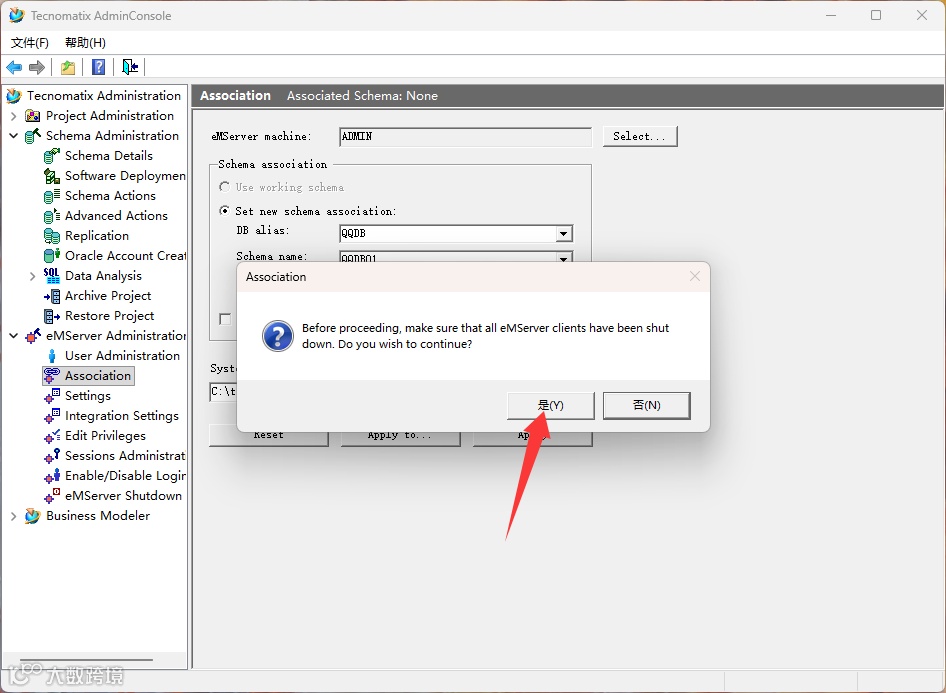Expand the Data Analysis node
The image size is (946, 693).
point(33,276)
